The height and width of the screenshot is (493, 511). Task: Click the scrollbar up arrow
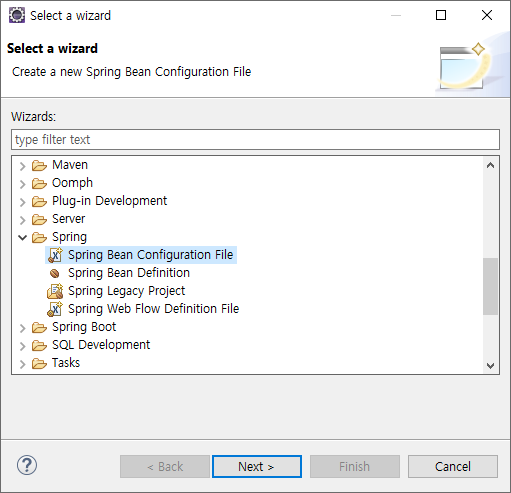point(490,165)
